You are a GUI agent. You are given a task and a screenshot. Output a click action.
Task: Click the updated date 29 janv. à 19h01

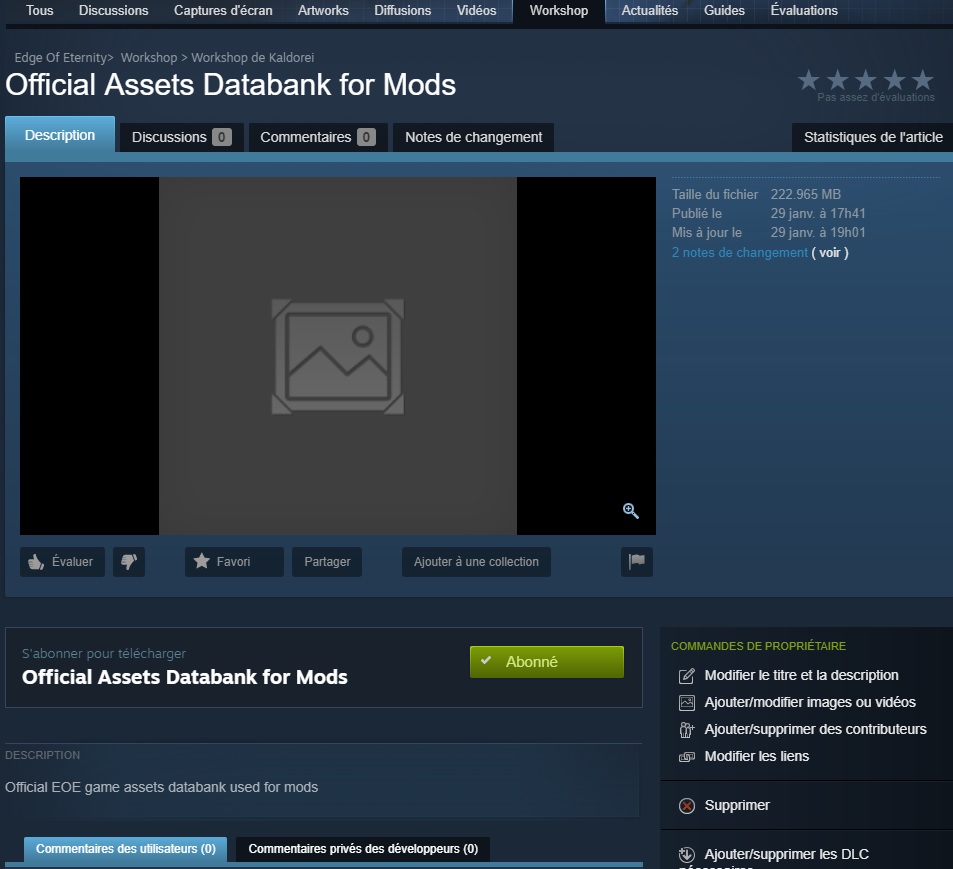[817, 232]
